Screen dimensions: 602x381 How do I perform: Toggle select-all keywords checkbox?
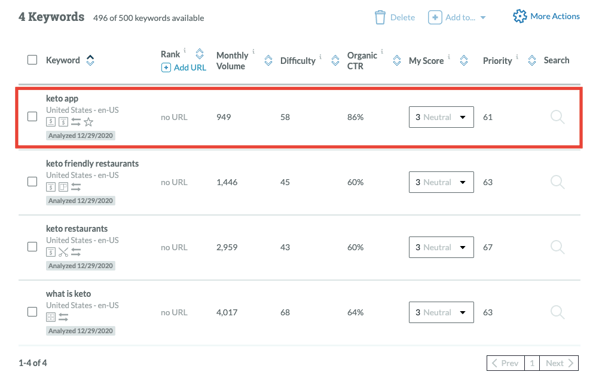(32, 60)
